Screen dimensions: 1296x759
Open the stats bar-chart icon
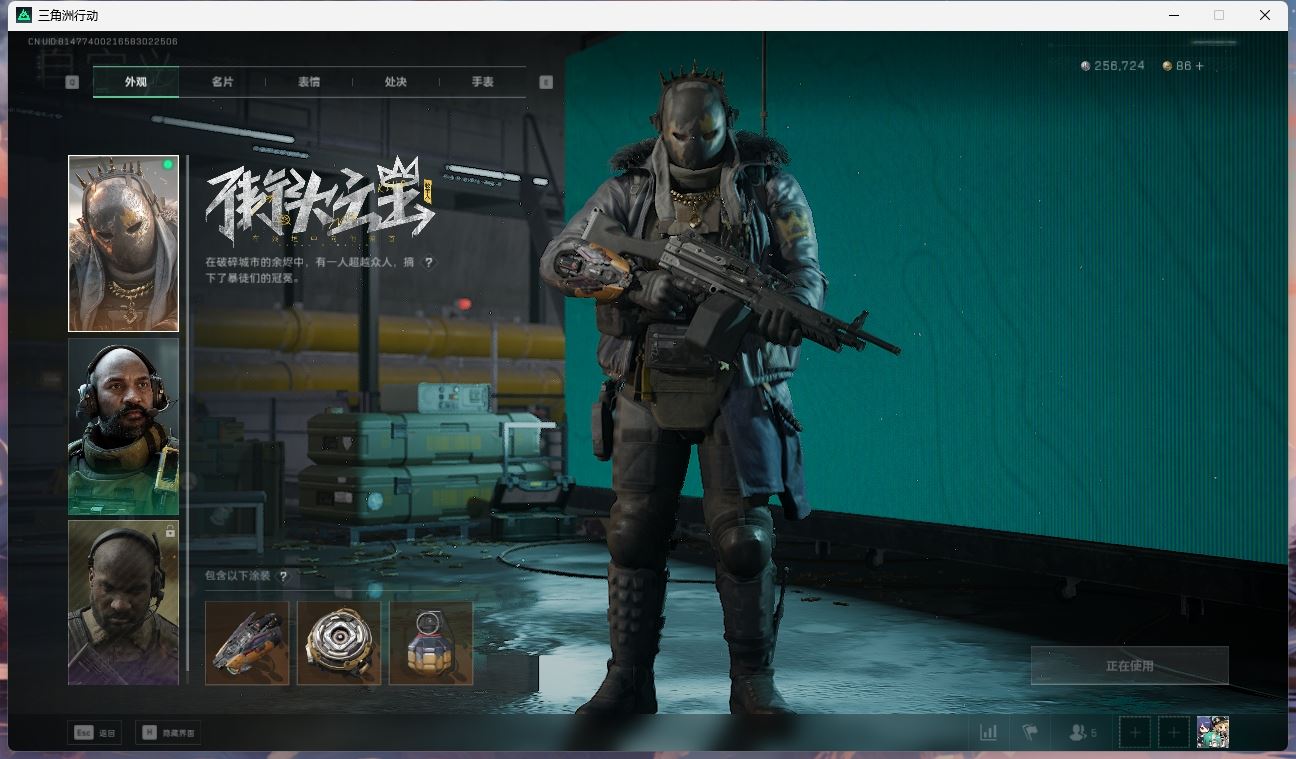click(988, 732)
